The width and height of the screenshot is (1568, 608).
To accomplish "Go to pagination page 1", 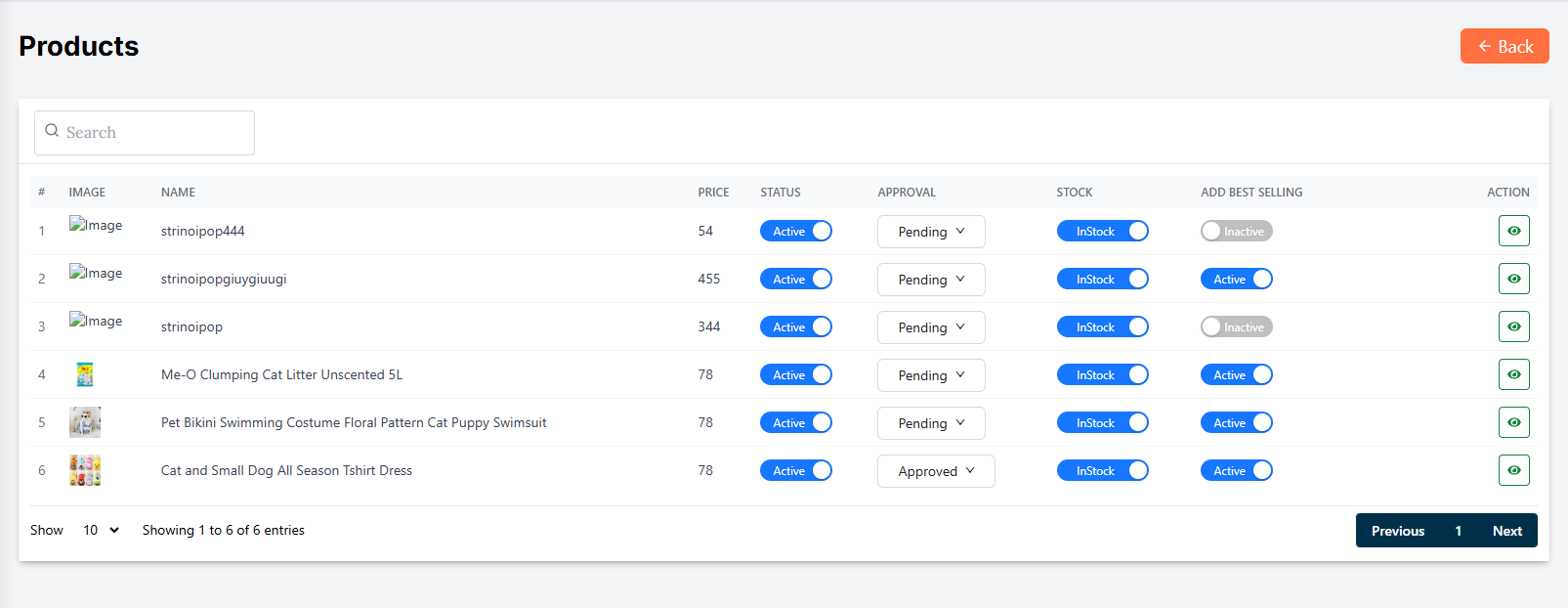I will [x=1458, y=531].
